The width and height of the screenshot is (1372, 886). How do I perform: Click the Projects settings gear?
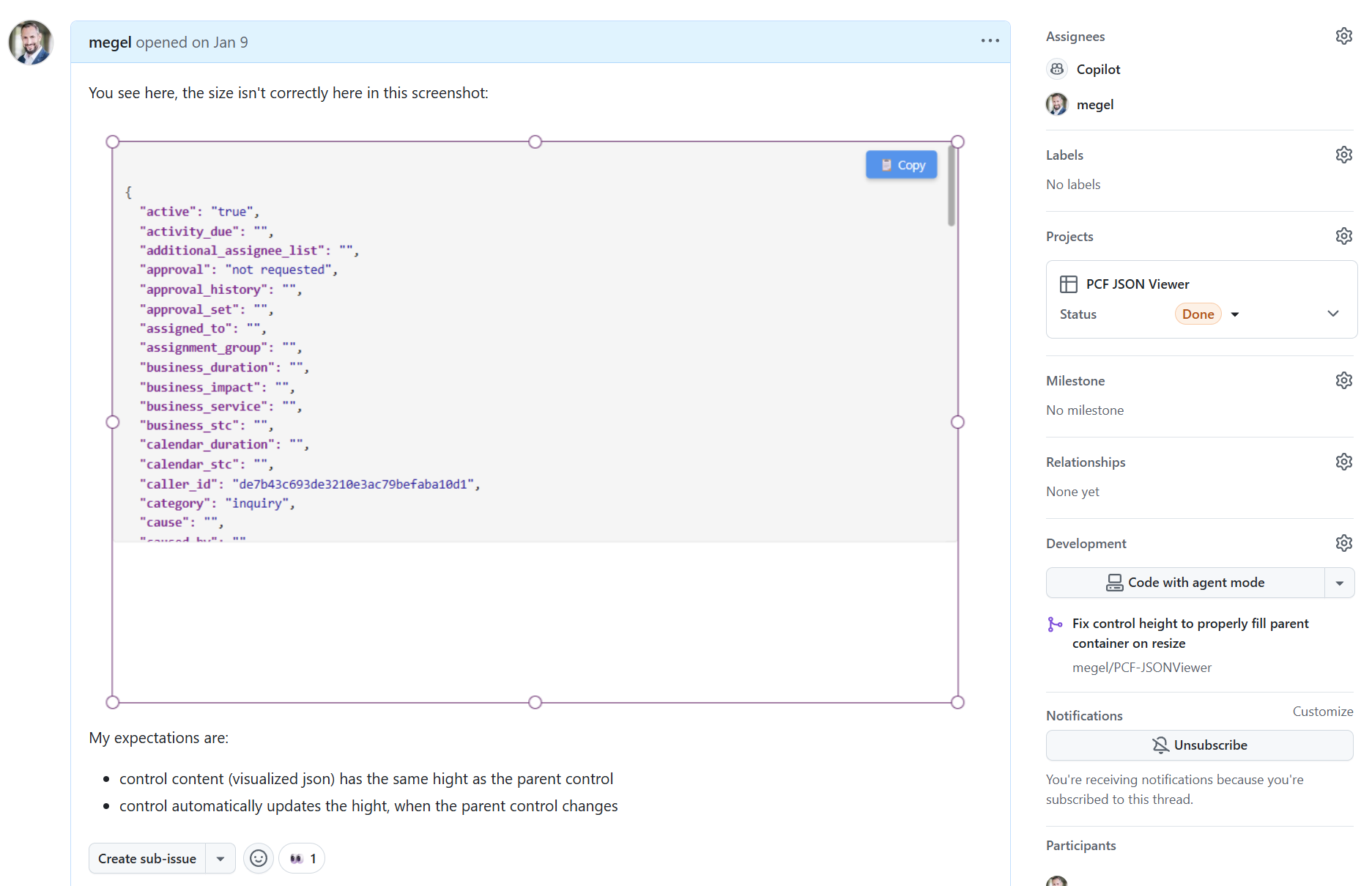pyautogui.click(x=1344, y=235)
